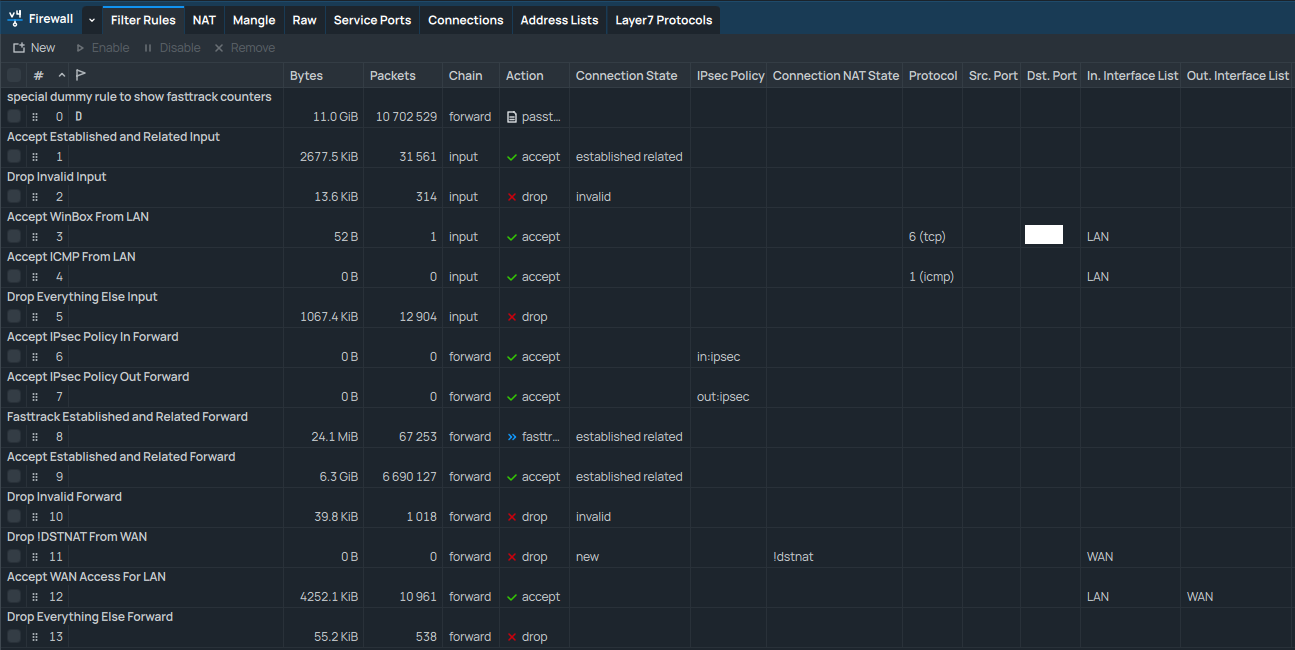
Task: Select the Layer7 Protocols tab
Action: [664, 20]
